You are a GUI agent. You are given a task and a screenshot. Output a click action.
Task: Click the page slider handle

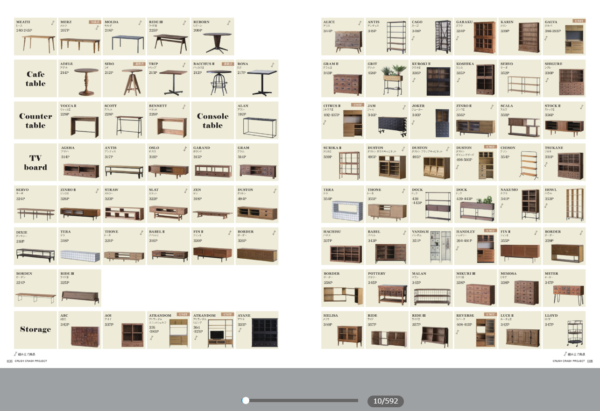pyautogui.click(x=247, y=400)
